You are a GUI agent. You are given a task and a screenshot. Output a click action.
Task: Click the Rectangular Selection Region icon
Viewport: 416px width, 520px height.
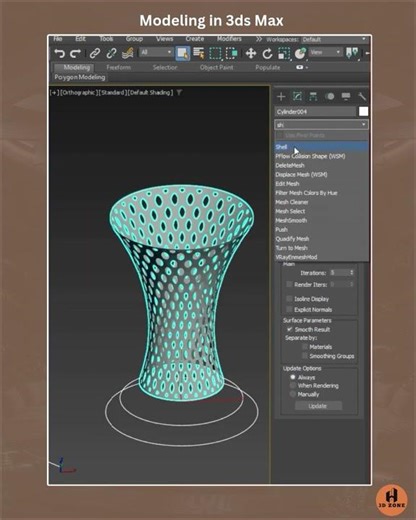[215, 53]
